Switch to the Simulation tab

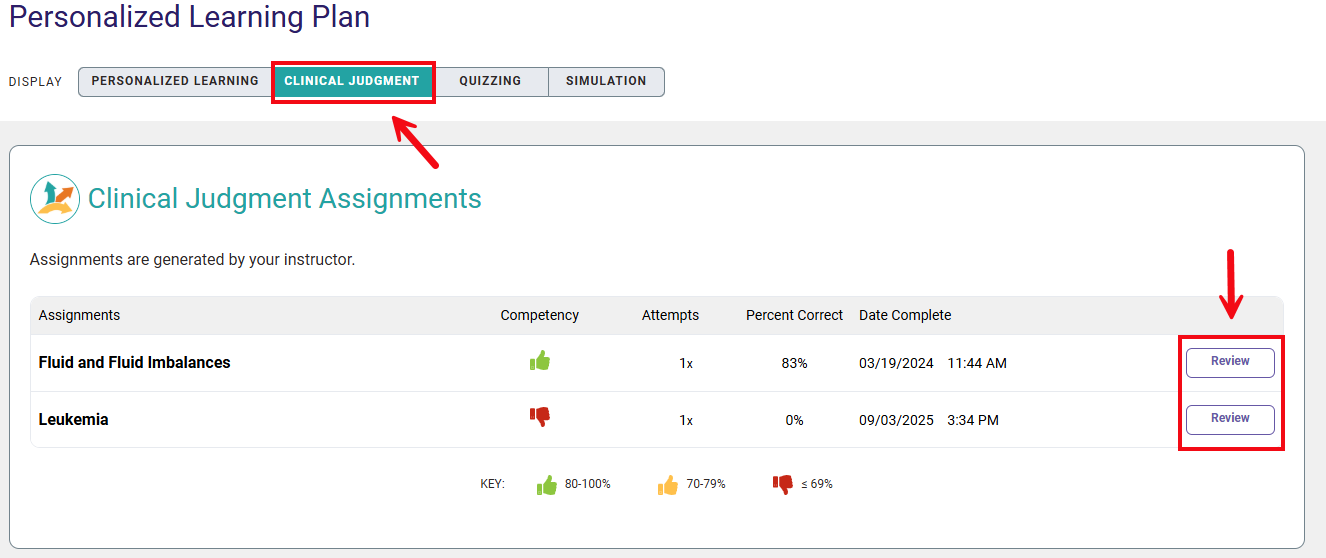click(606, 82)
